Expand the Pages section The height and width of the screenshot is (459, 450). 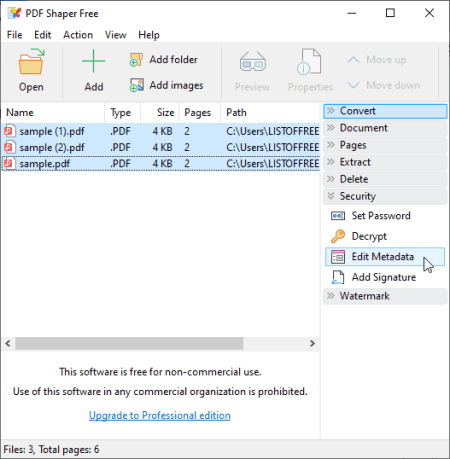[x=385, y=145]
